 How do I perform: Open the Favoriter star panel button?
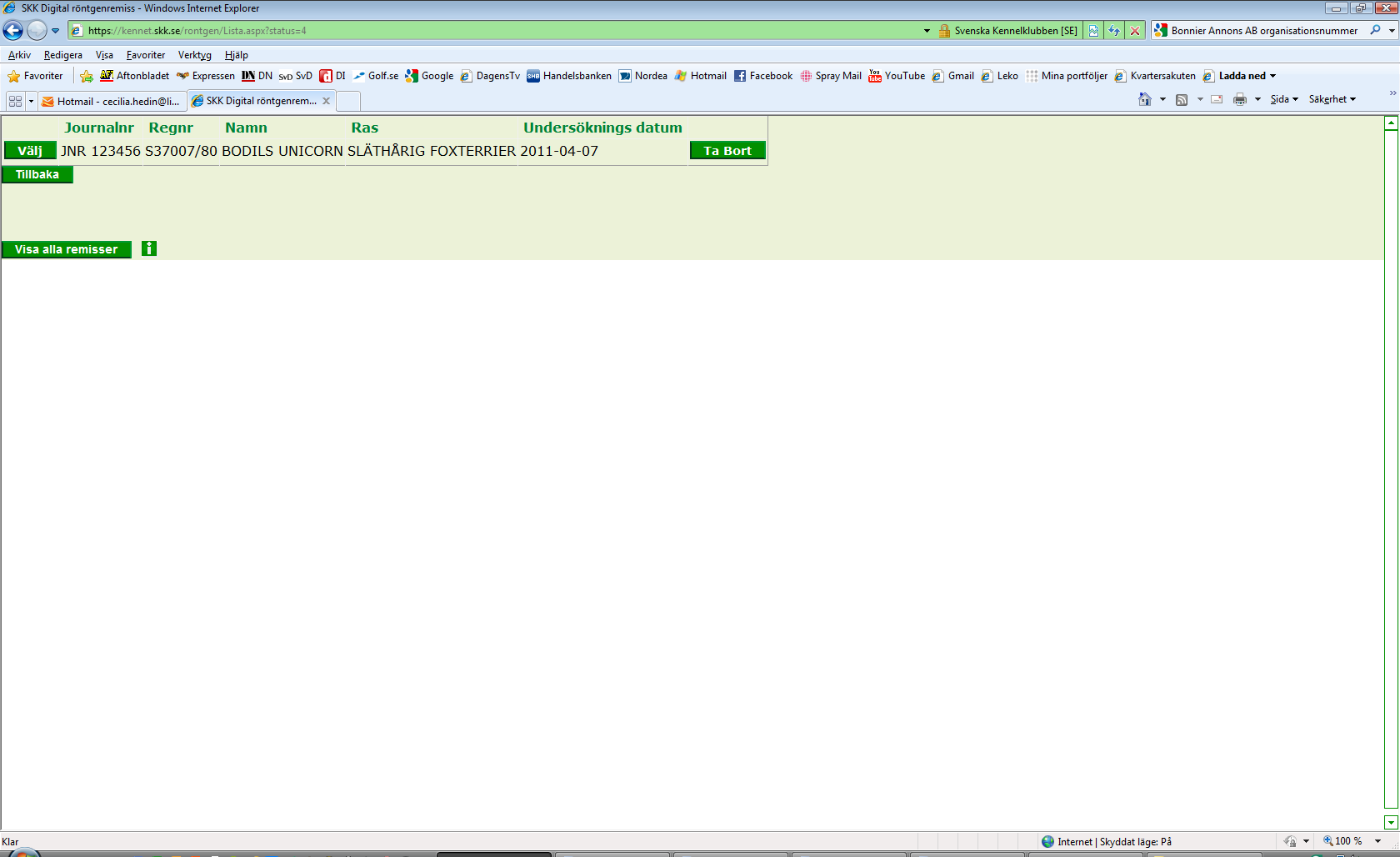[x=35, y=76]
